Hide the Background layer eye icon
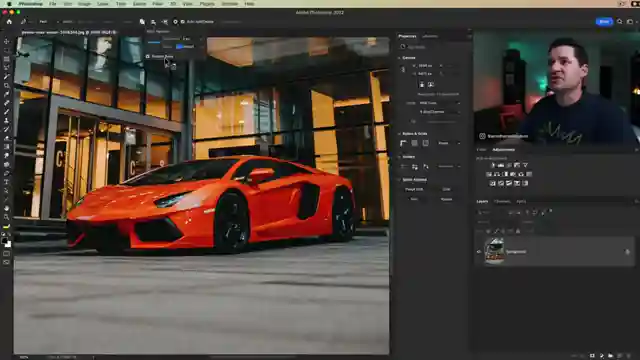 tap(479, 252)
